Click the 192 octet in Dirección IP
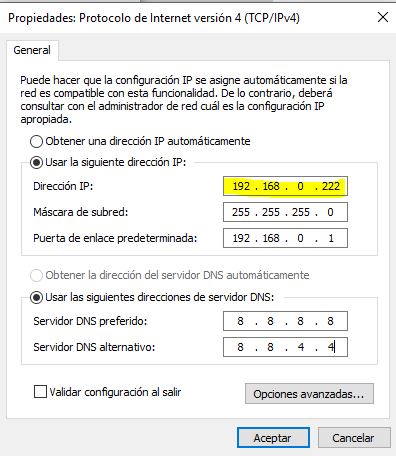The image size is (396, 456). click(x=241, y=186)
